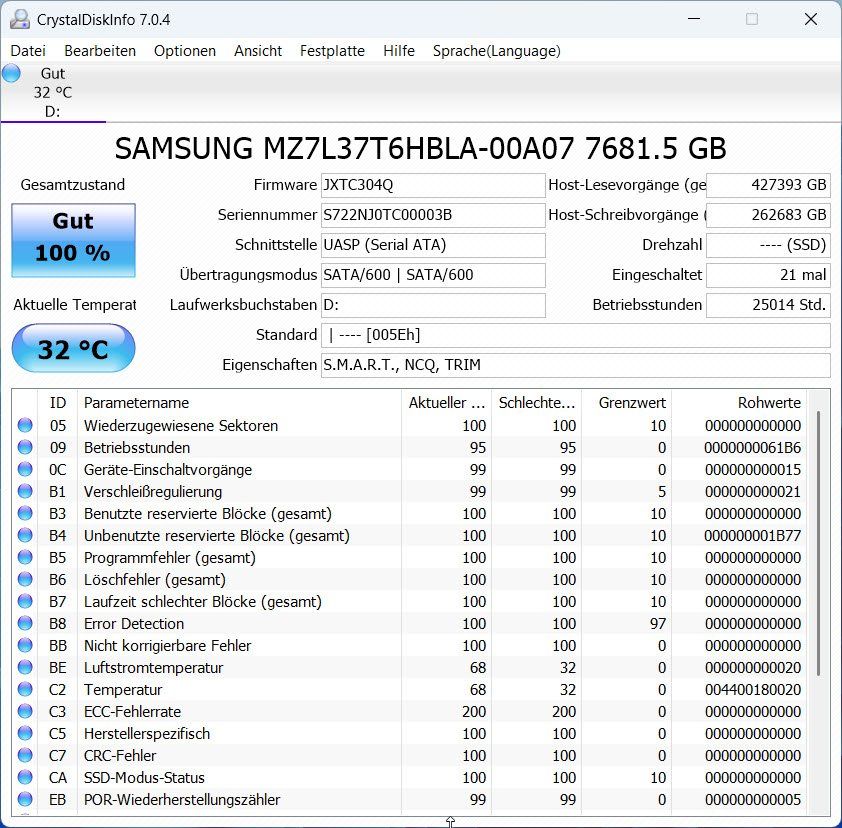The image size is (842, 828).
Task: Select the Verschleißregulierung parameter name
Action: (x=153, y=492)
